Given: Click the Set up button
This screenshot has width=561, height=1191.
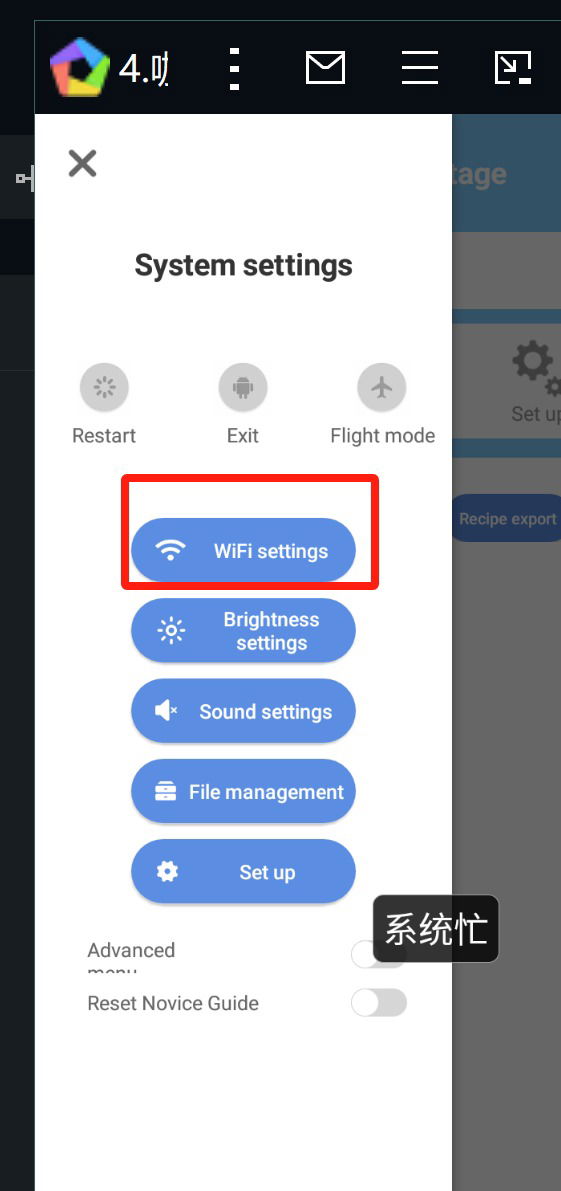Looking at the screenshot, I should [x=243, y=872].
